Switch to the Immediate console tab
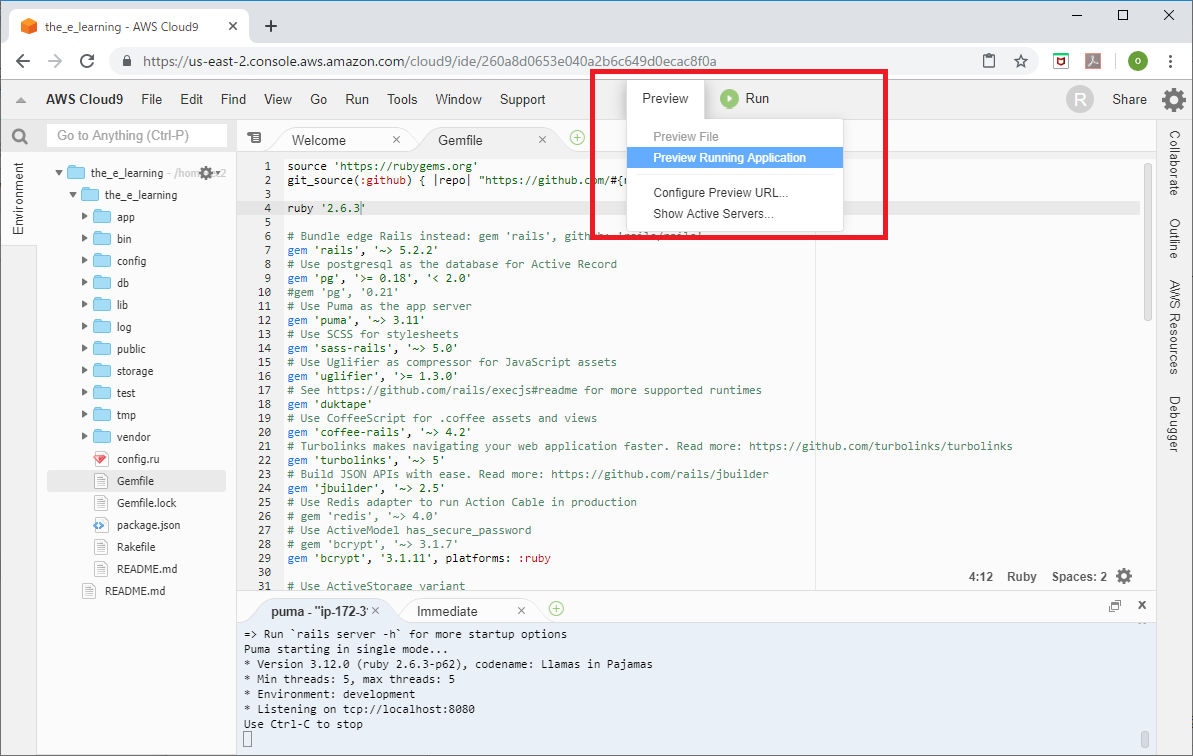1193x756 pixels. tap(447, 611)
